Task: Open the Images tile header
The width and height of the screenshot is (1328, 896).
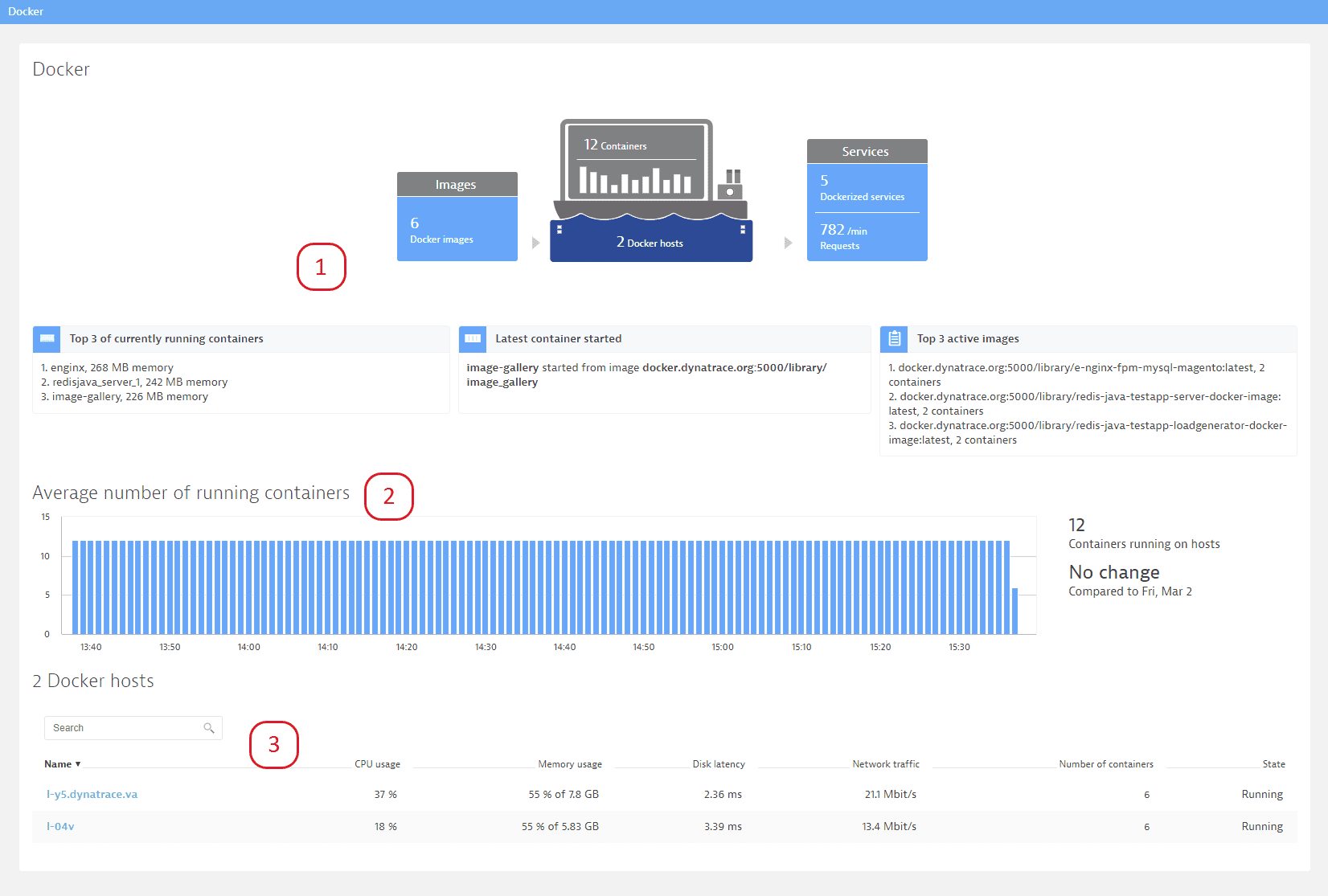Action: (x=457, y=184)
